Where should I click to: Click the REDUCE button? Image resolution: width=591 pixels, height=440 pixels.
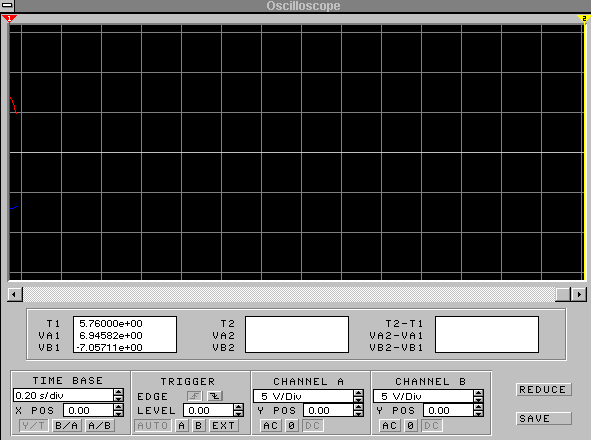click(544, 389)
